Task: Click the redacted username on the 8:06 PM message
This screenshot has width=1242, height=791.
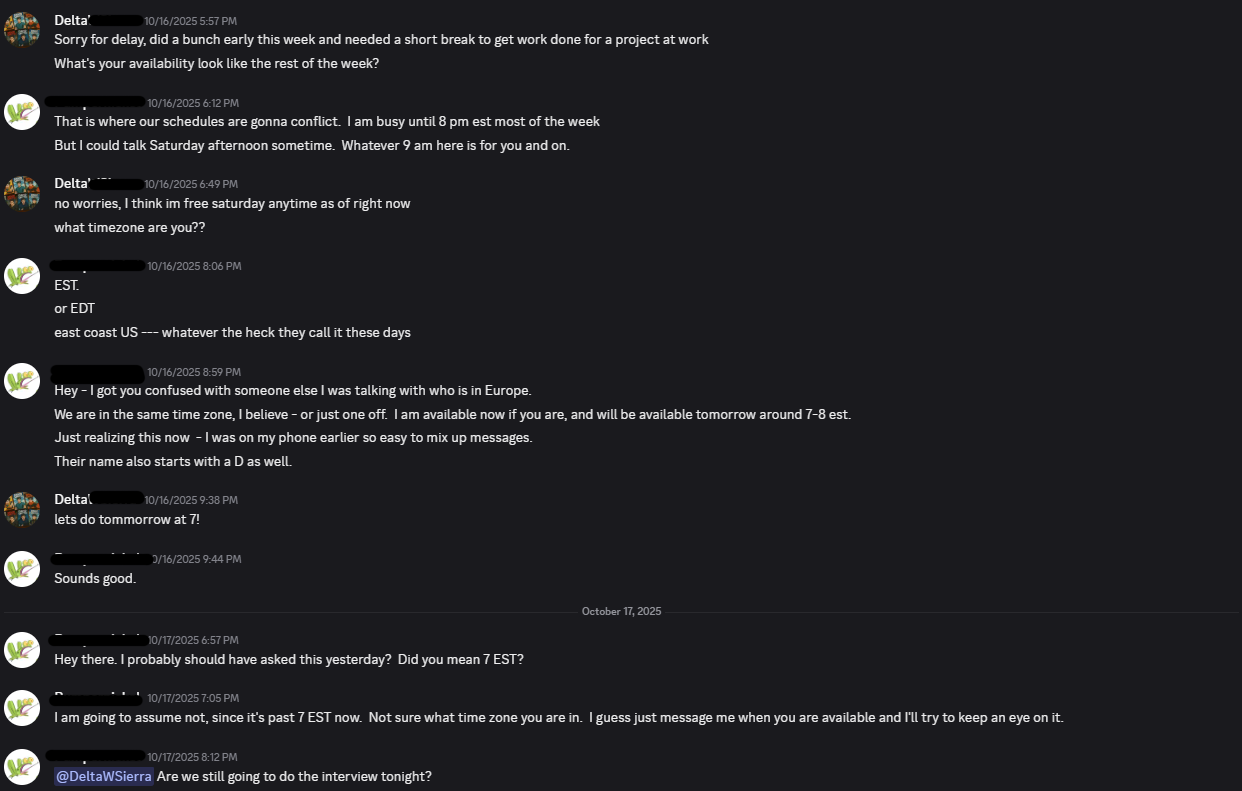Action: (97, 266)
